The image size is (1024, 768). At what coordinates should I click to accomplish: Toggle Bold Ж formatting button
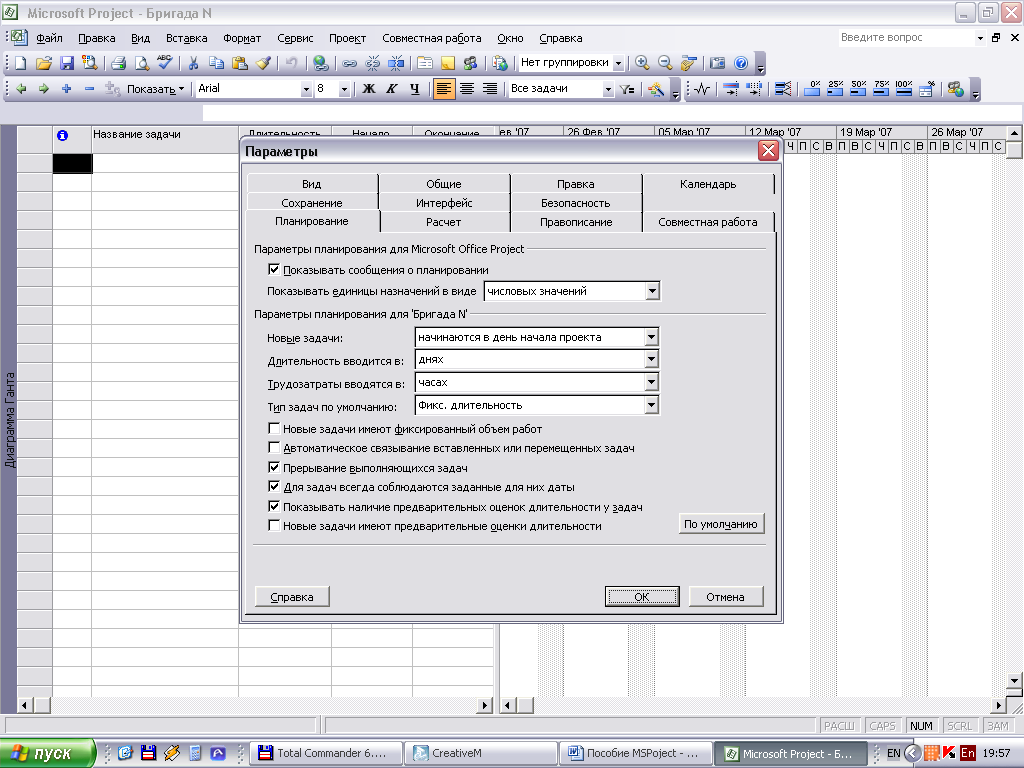[x=369, y=89]
